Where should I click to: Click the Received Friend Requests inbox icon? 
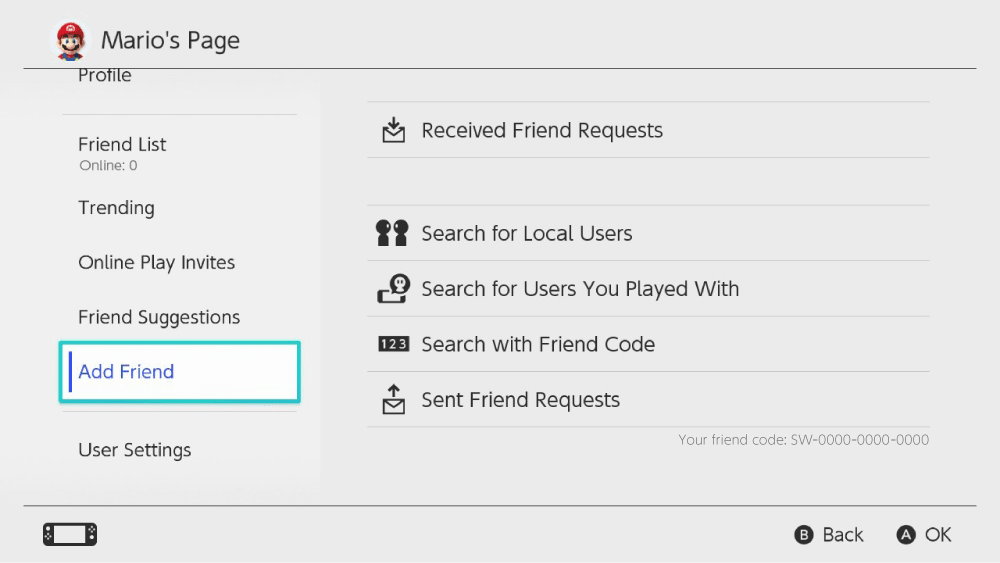coord(394,130)
